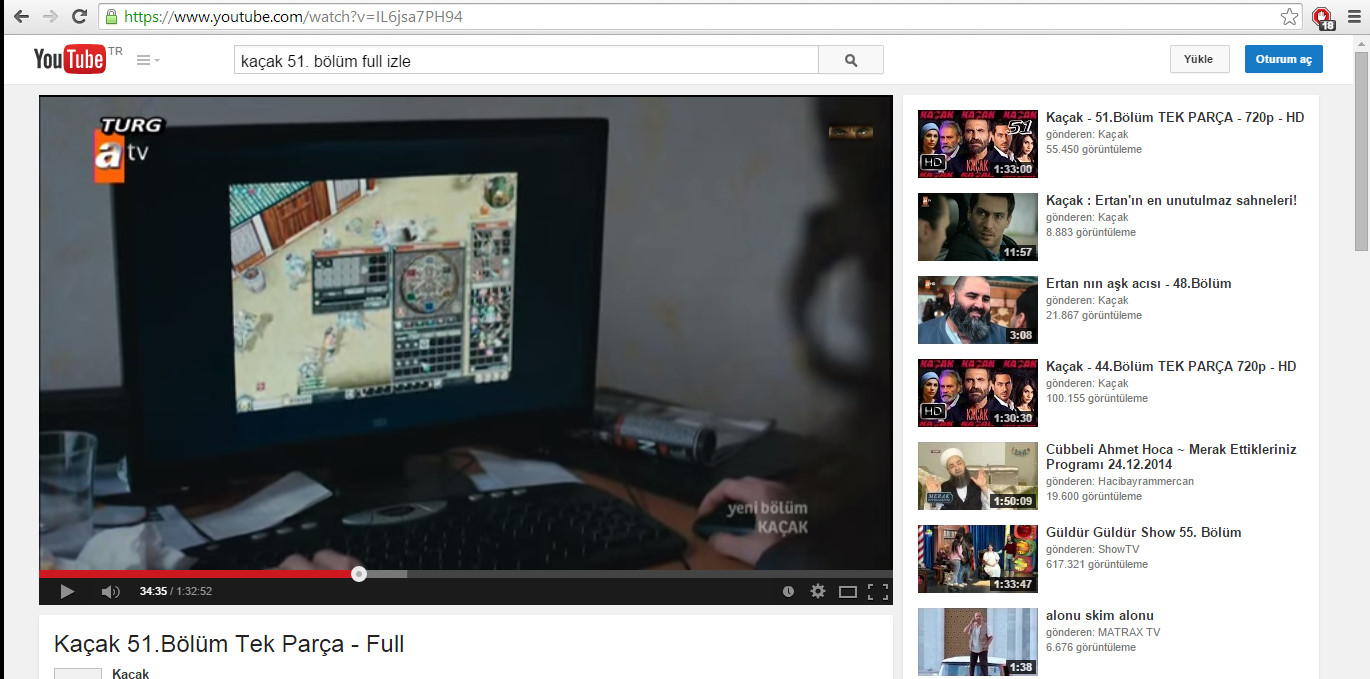Open thumbnail for Kaçak 44.Bölüm TEK PARÇA

point(978,393)
